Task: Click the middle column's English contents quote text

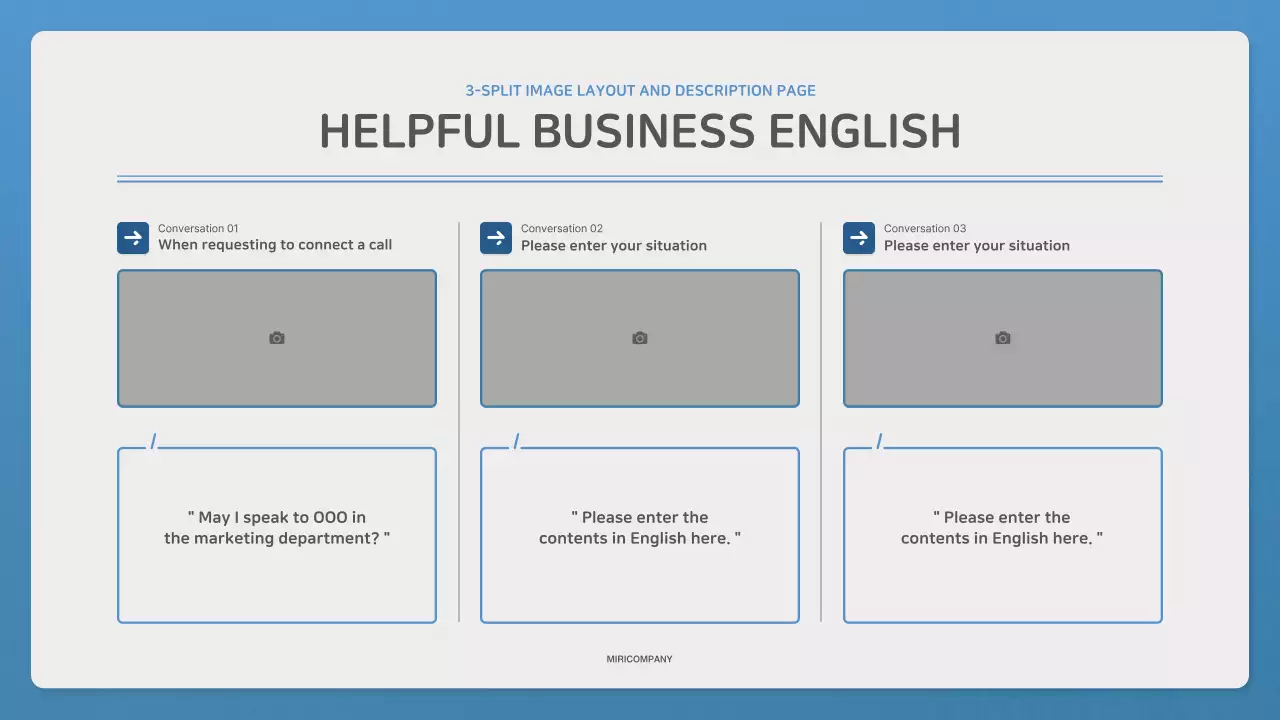Action: (640, 528)
